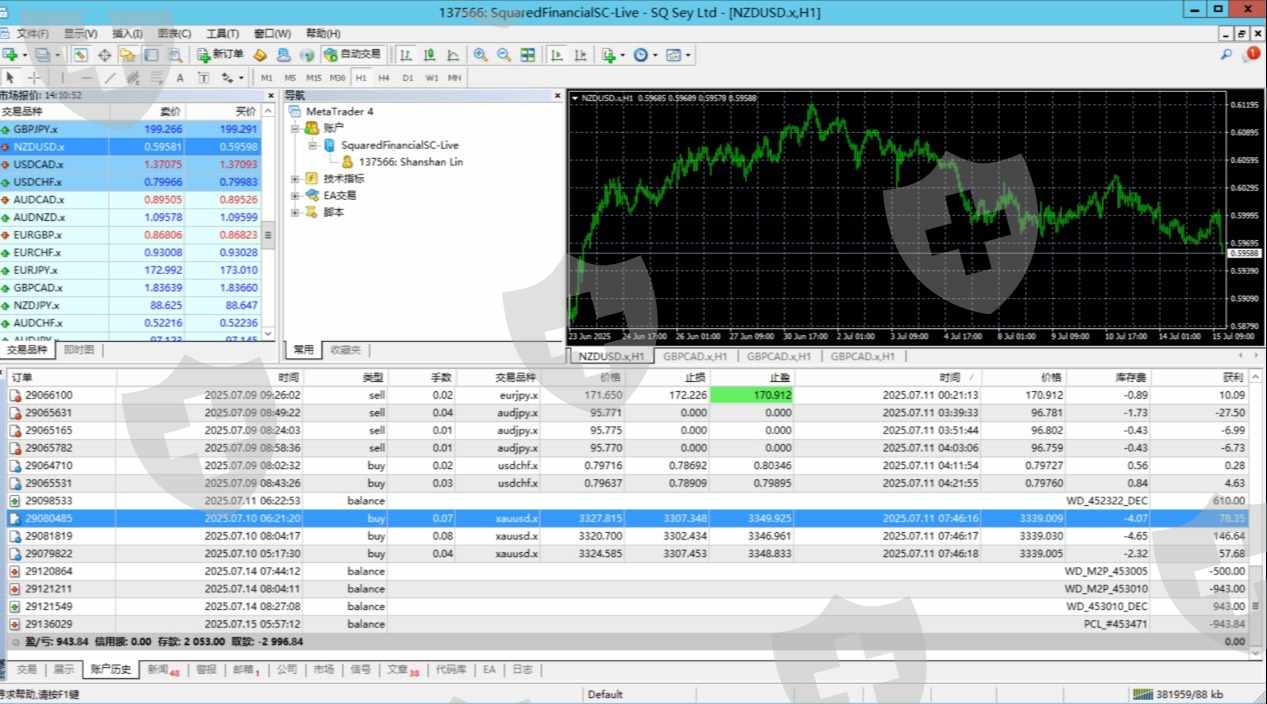Click the Zoom Out magnifier icon
Image resolution: width=1267 pixels, height=704 pixels.
pyautogui.click(x=504, y=55)
